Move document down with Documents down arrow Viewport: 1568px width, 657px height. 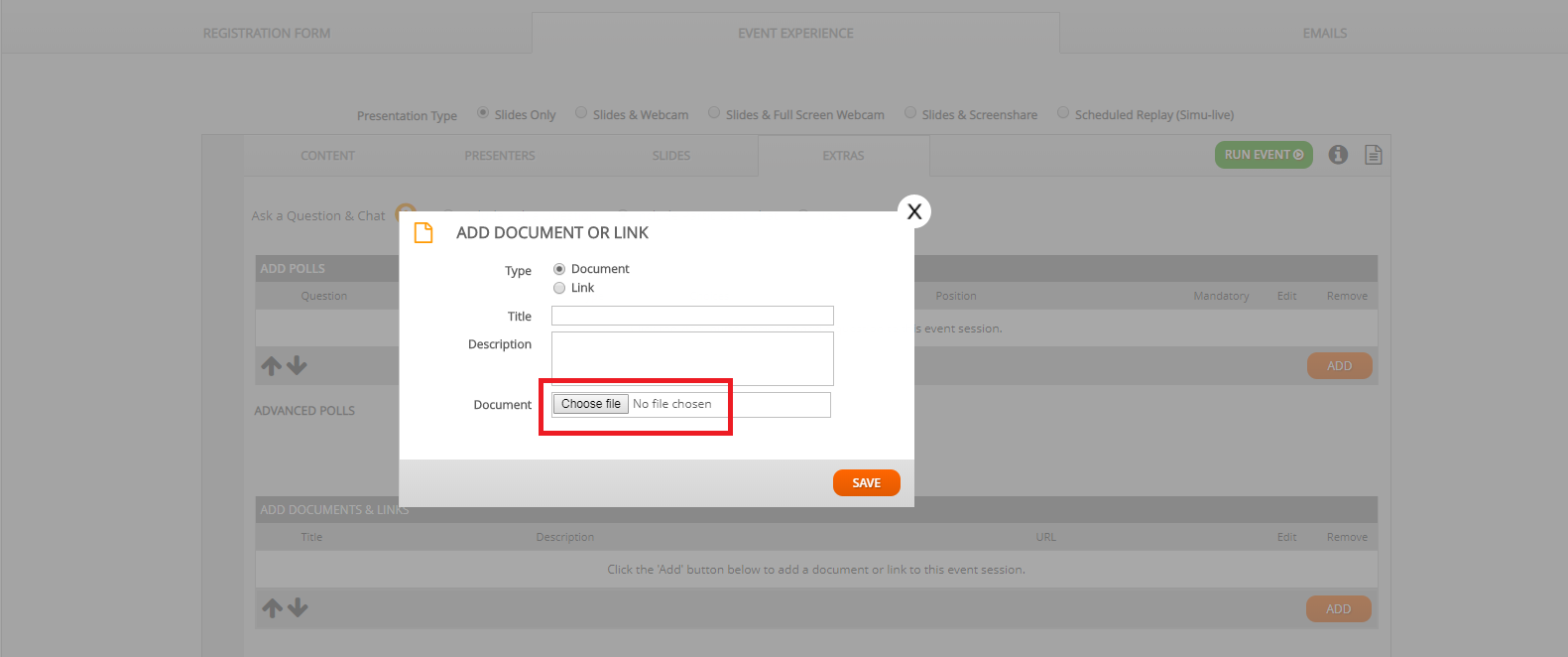point(298,608)
